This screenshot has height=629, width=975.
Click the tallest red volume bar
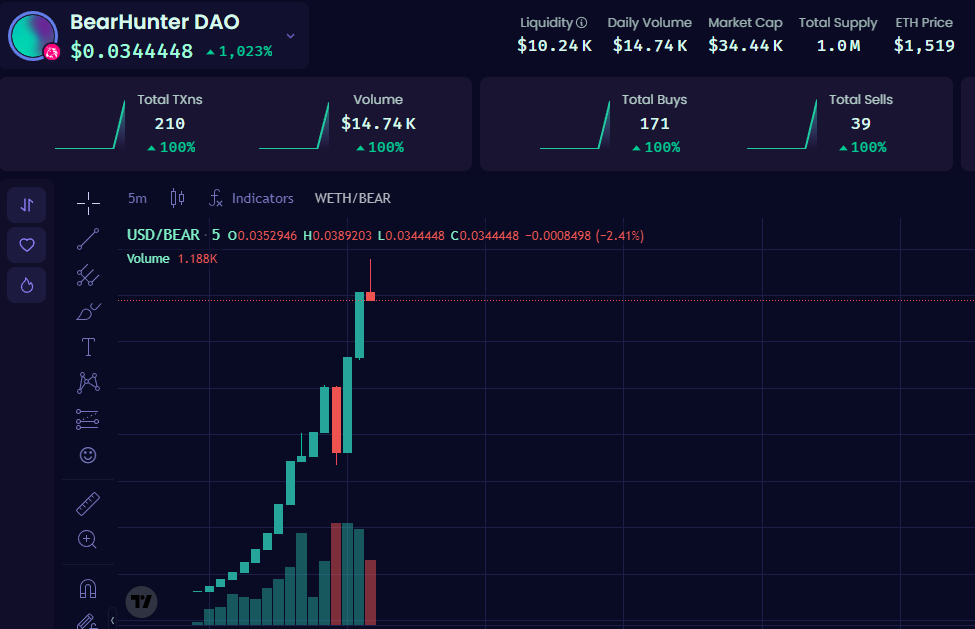pyautogui.click(x=336, y=574)
